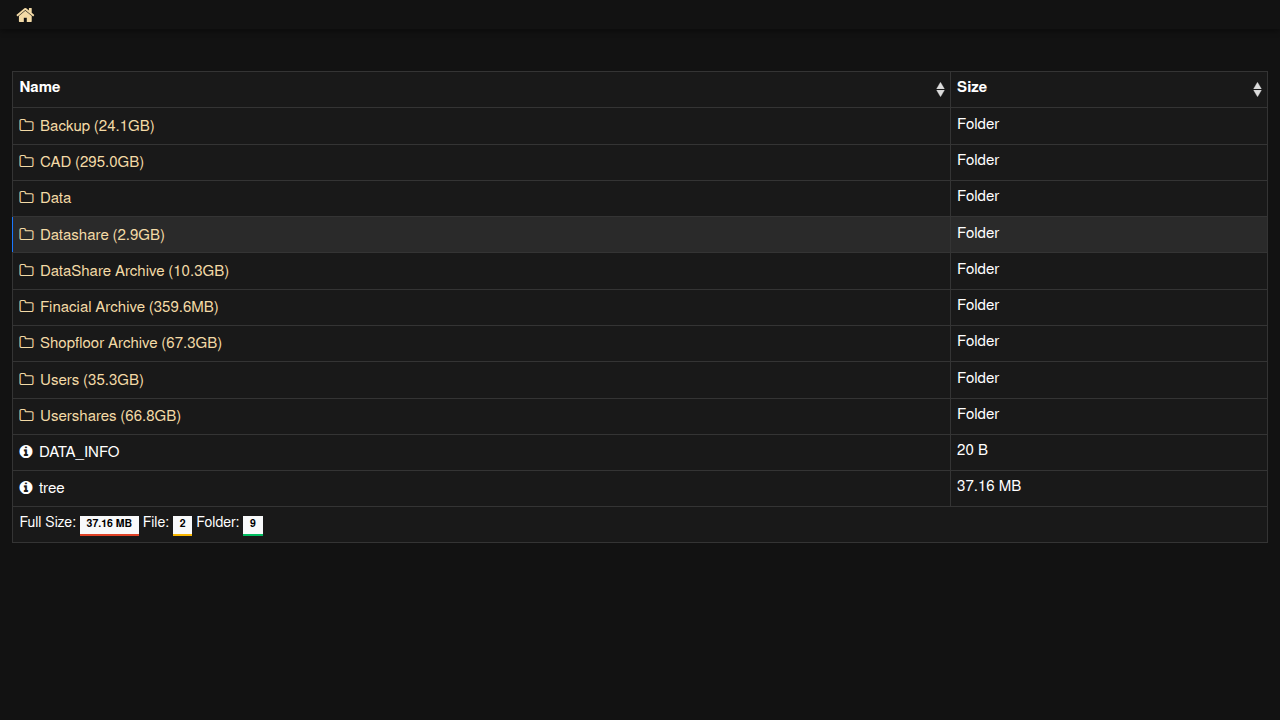Screen dimensions: 1280x720
Task: Open the Data folder link
Action: (55, 198)
